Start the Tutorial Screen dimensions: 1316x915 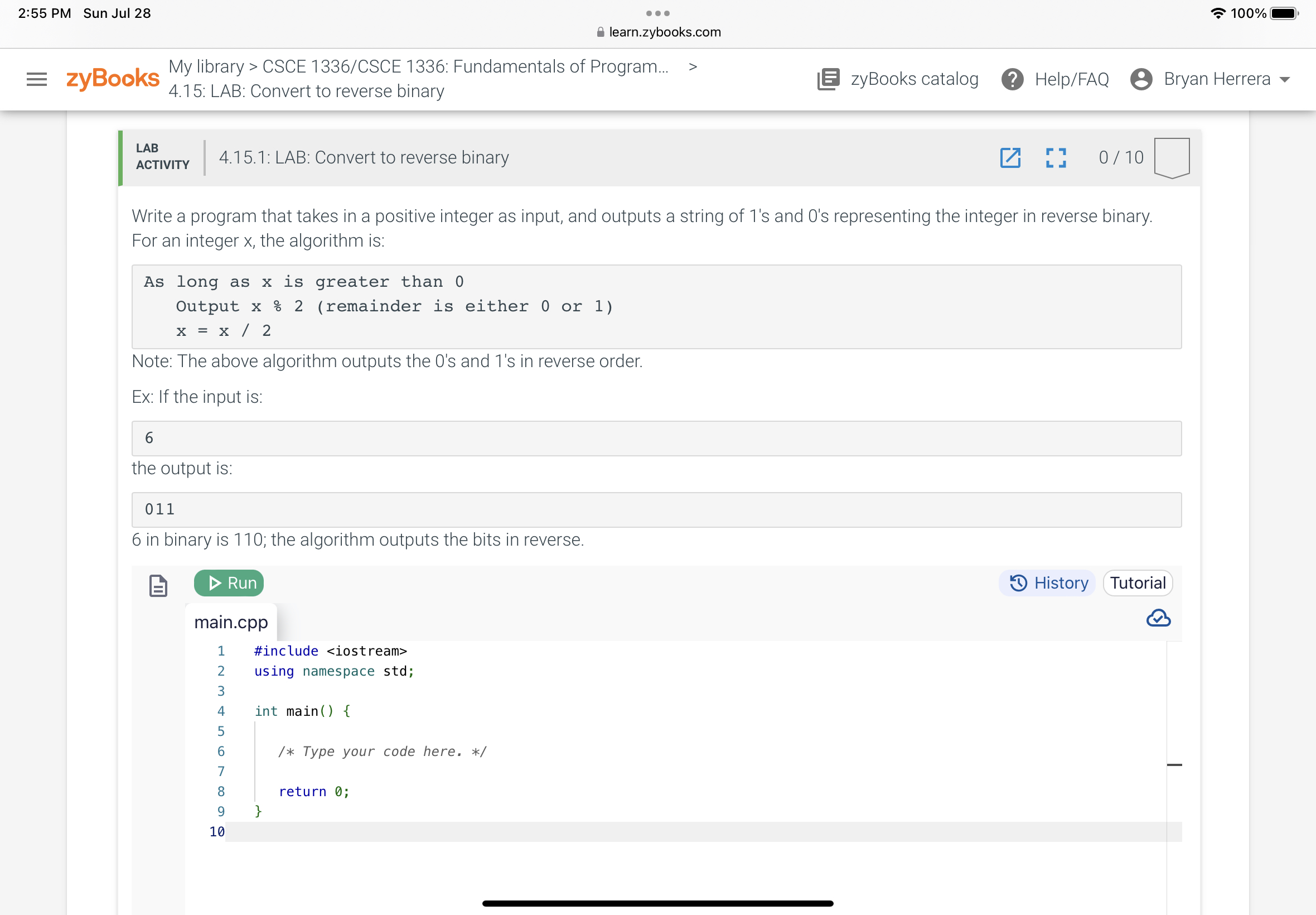pos(1137,583)
